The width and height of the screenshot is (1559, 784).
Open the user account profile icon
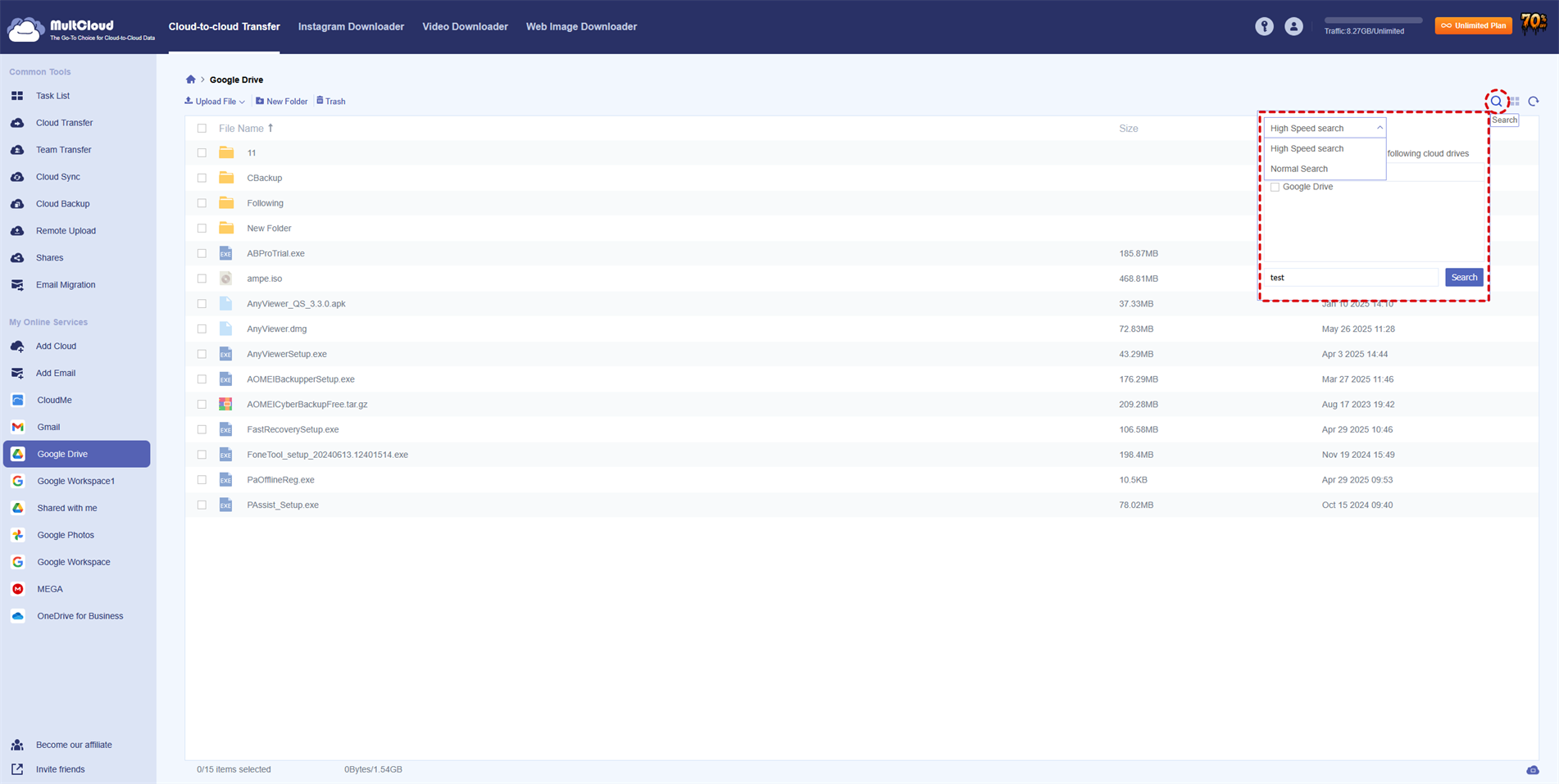tap(1293, 26)
